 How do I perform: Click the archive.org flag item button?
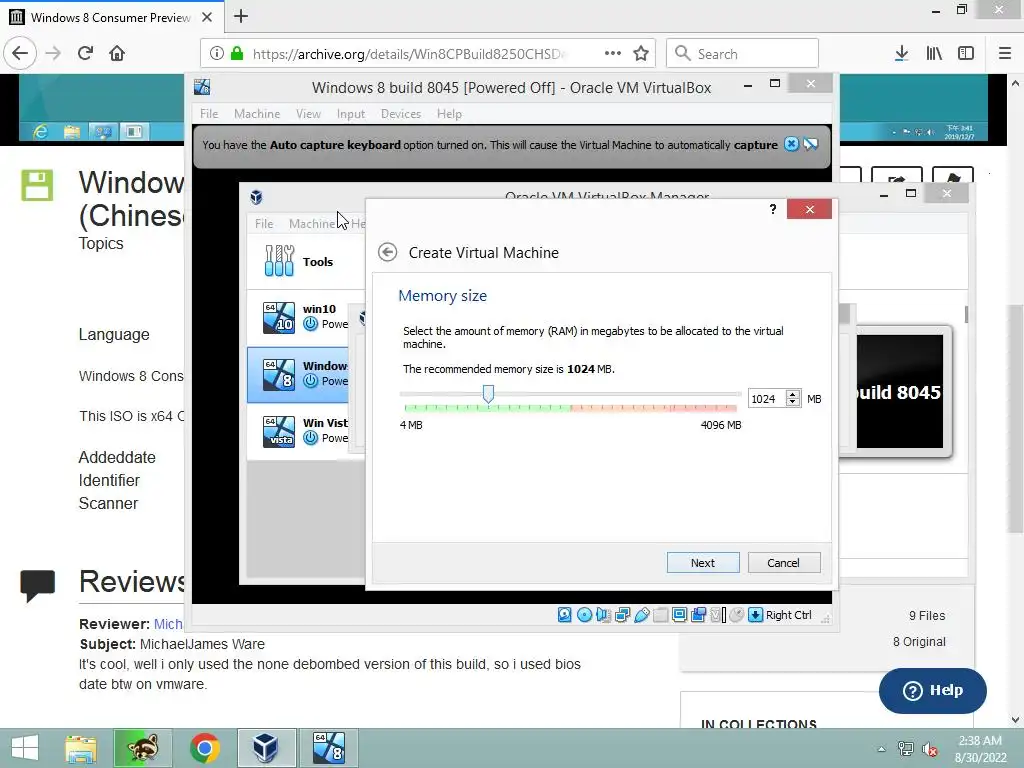click(953, 176)
